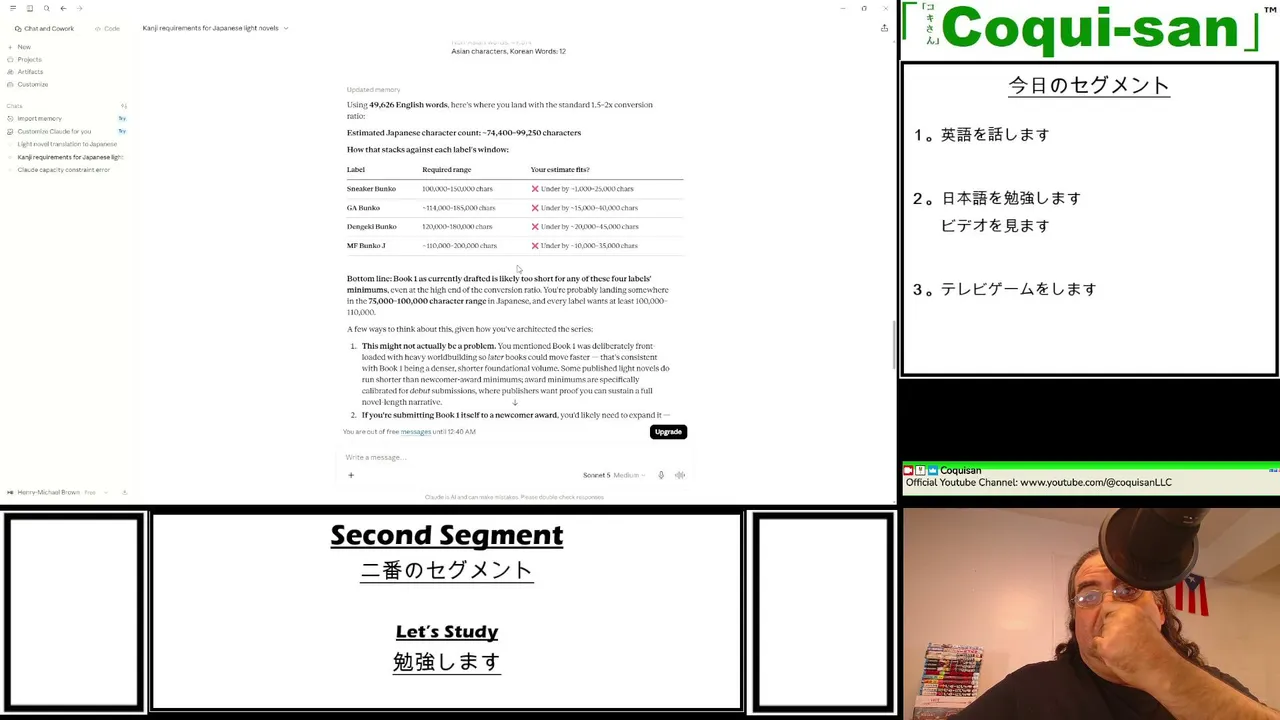Follow the free messages link
Viewport: 1280px width, 720px height.
(415, 432)
